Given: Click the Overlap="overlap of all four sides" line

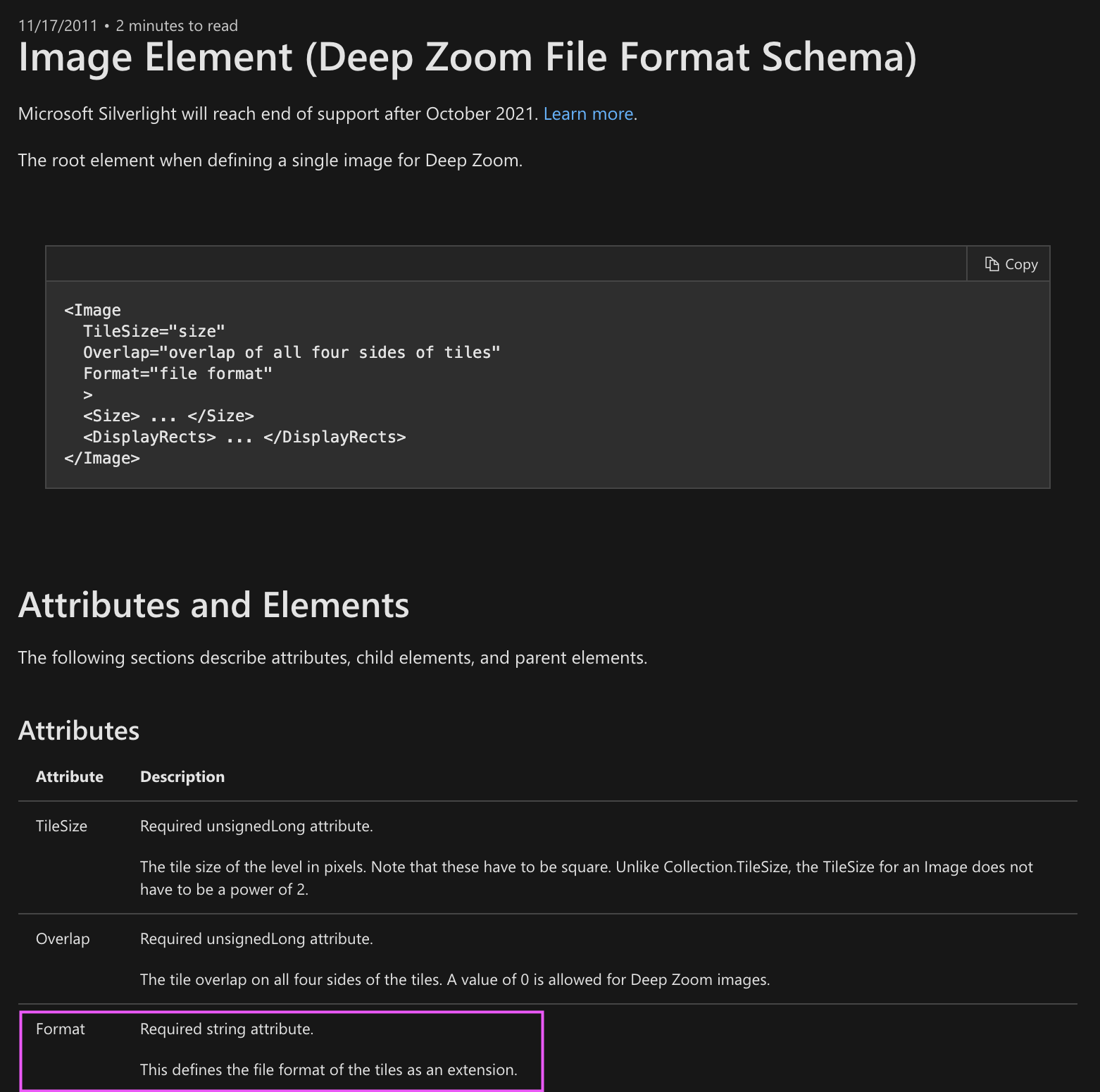Looking at the screenshot, I should [x=292, y=352].
